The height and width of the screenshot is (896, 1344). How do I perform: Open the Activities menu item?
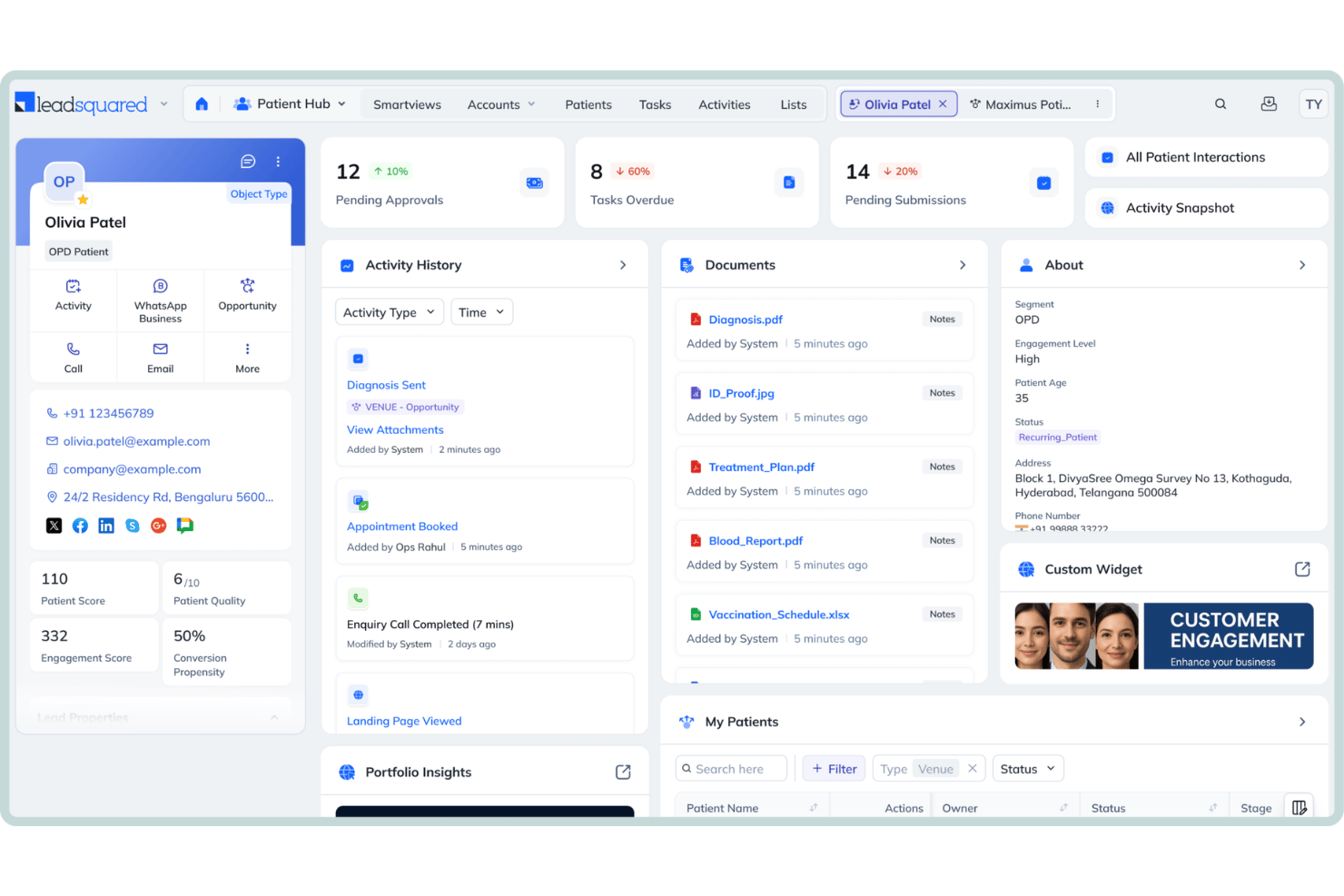click(x=724, y=104)
